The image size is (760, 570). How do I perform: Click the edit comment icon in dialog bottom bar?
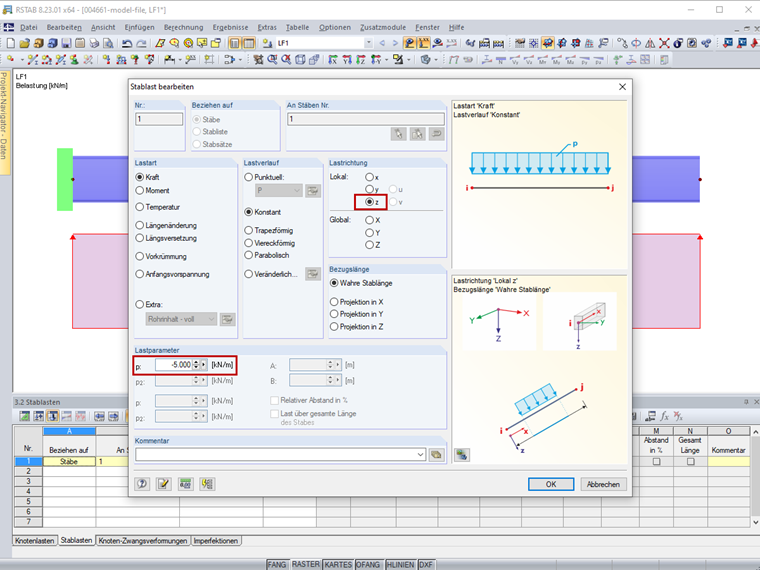click(164, 484)
